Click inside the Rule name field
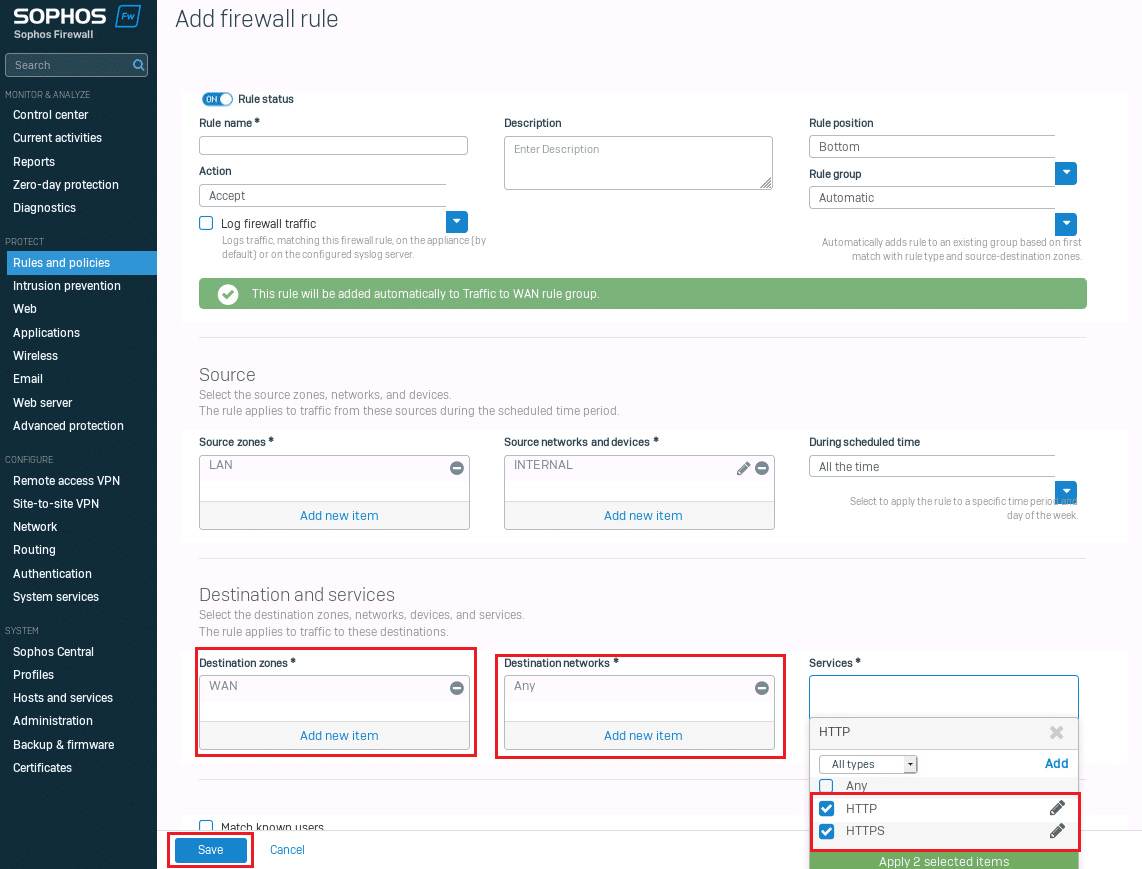The height and width of the screenshot is (869, 1142). (x=333, y=146)
